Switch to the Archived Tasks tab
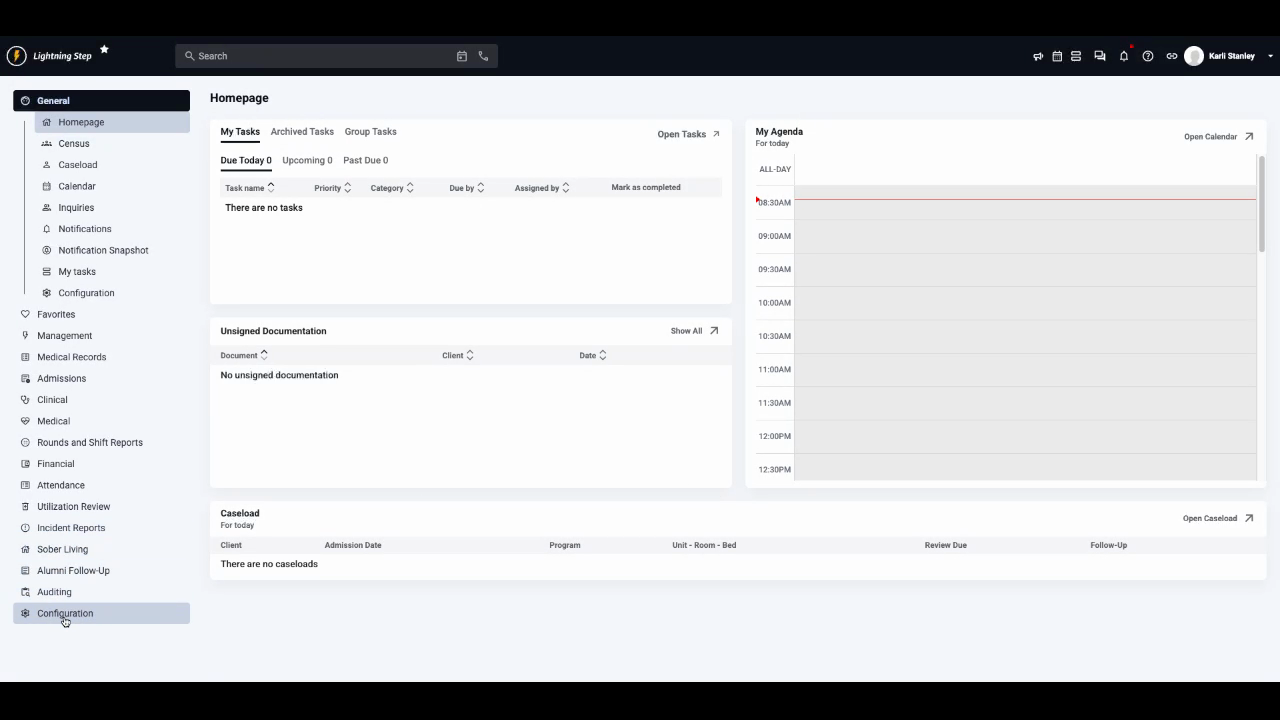1280x720 pixels. tap(302, 131)
